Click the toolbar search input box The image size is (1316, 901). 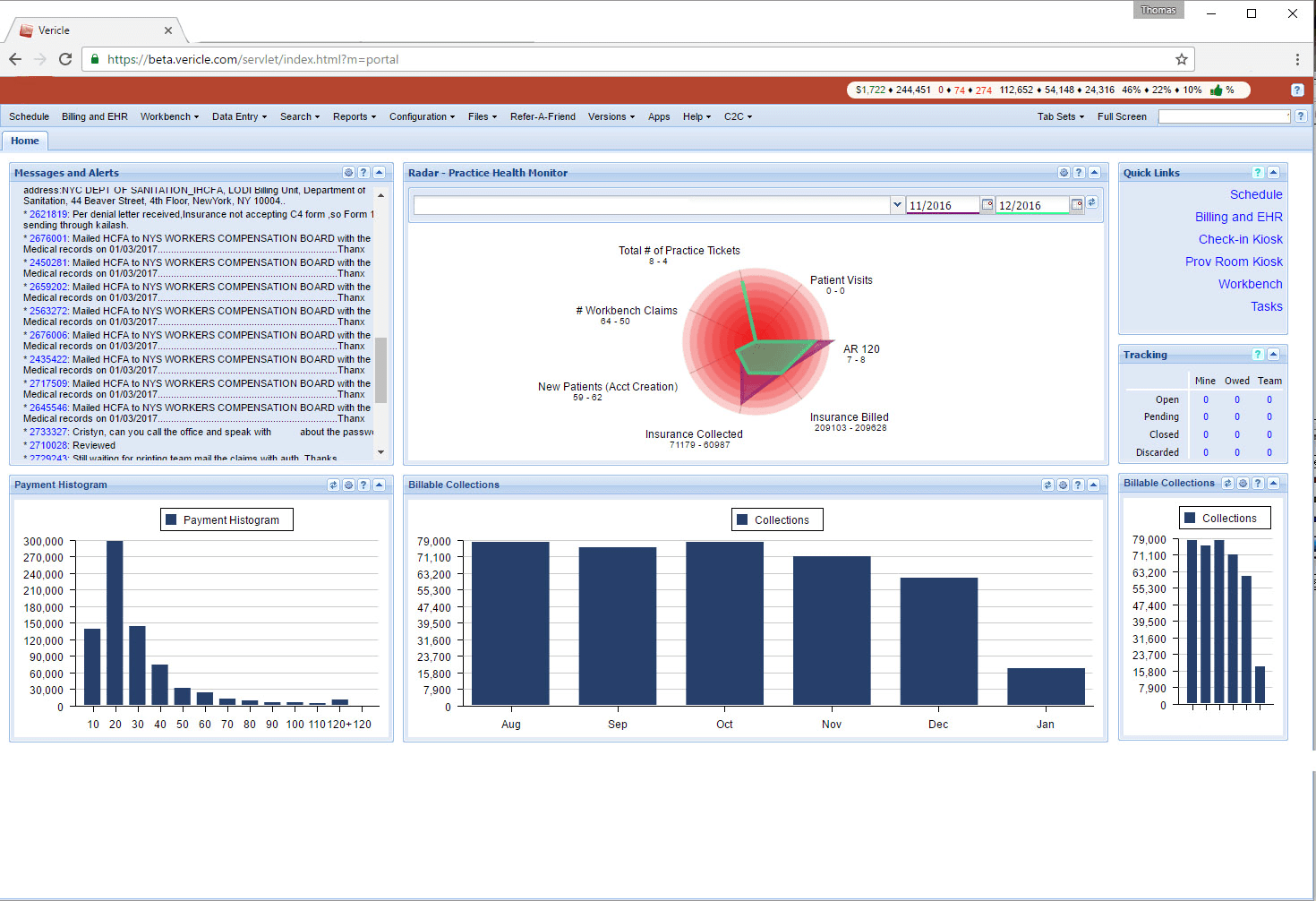tap(1224, 116)
